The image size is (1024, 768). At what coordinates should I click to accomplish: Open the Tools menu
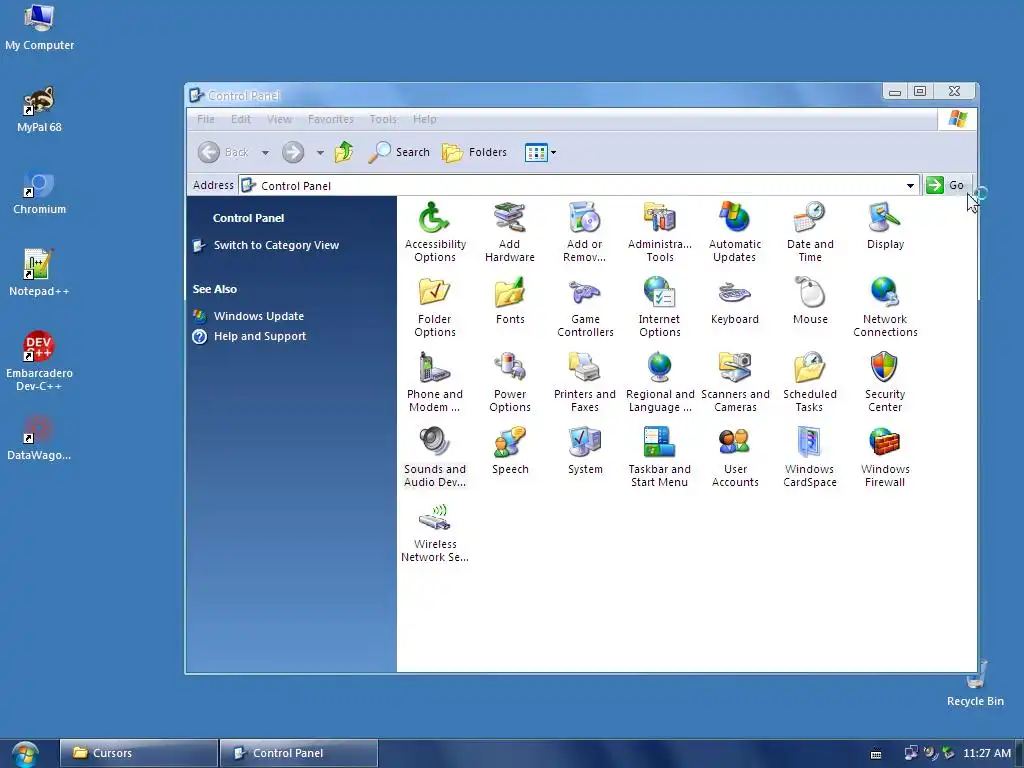pyautogui.click(x=383, y=119)
